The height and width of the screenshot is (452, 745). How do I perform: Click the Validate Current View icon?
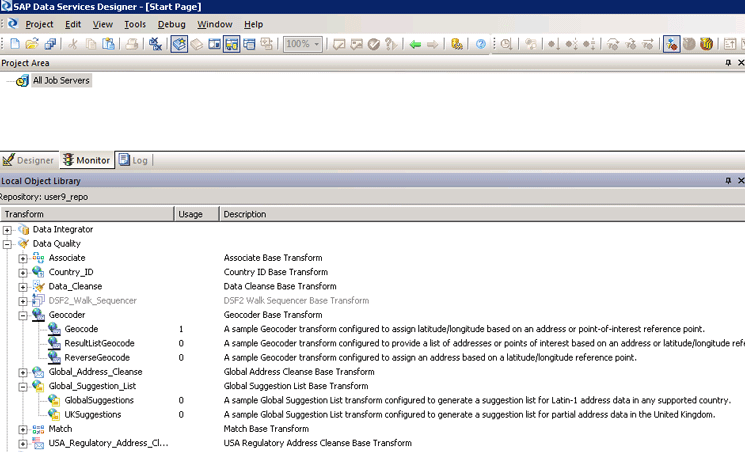click(339, 44)
